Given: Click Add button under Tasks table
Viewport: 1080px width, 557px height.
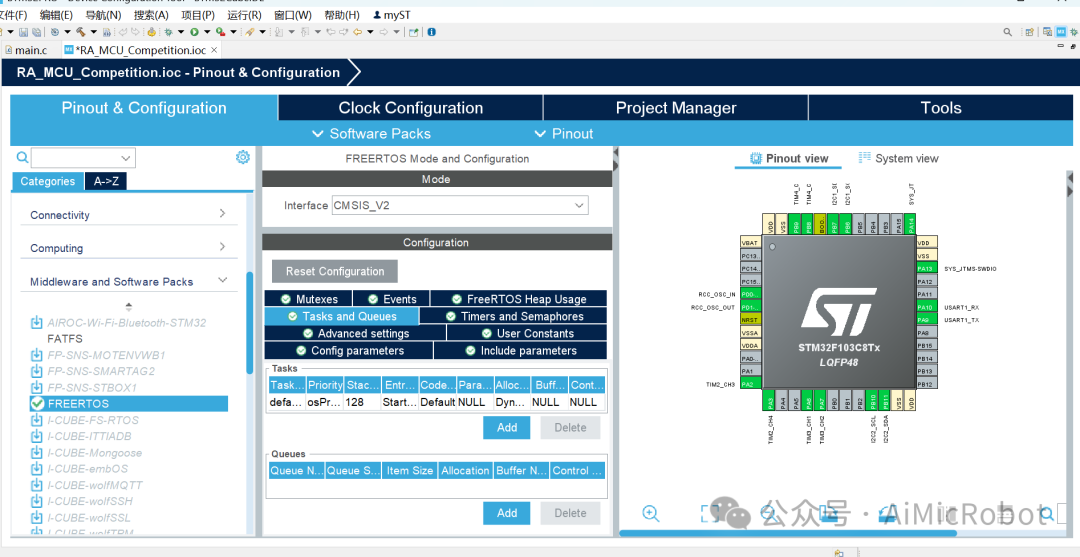Looking at the screenshot, I should [x=506, y=428].
